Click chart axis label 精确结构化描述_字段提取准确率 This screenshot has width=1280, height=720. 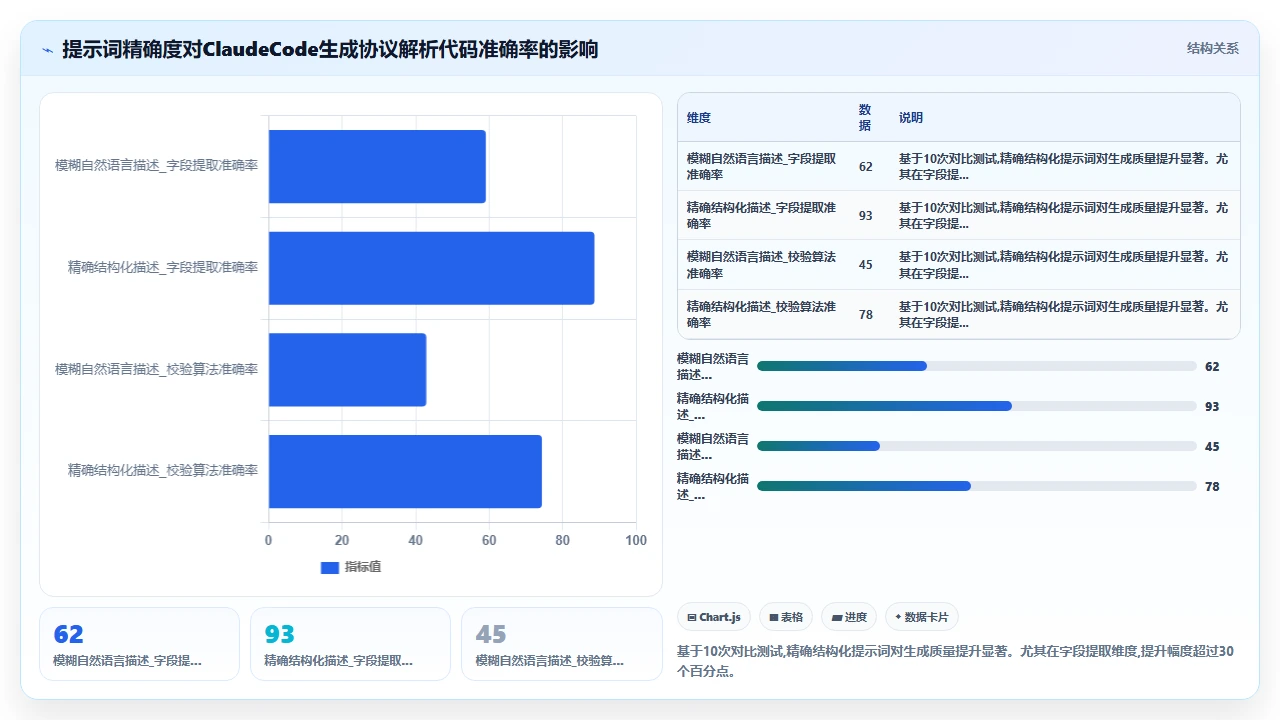coord(162,268)
